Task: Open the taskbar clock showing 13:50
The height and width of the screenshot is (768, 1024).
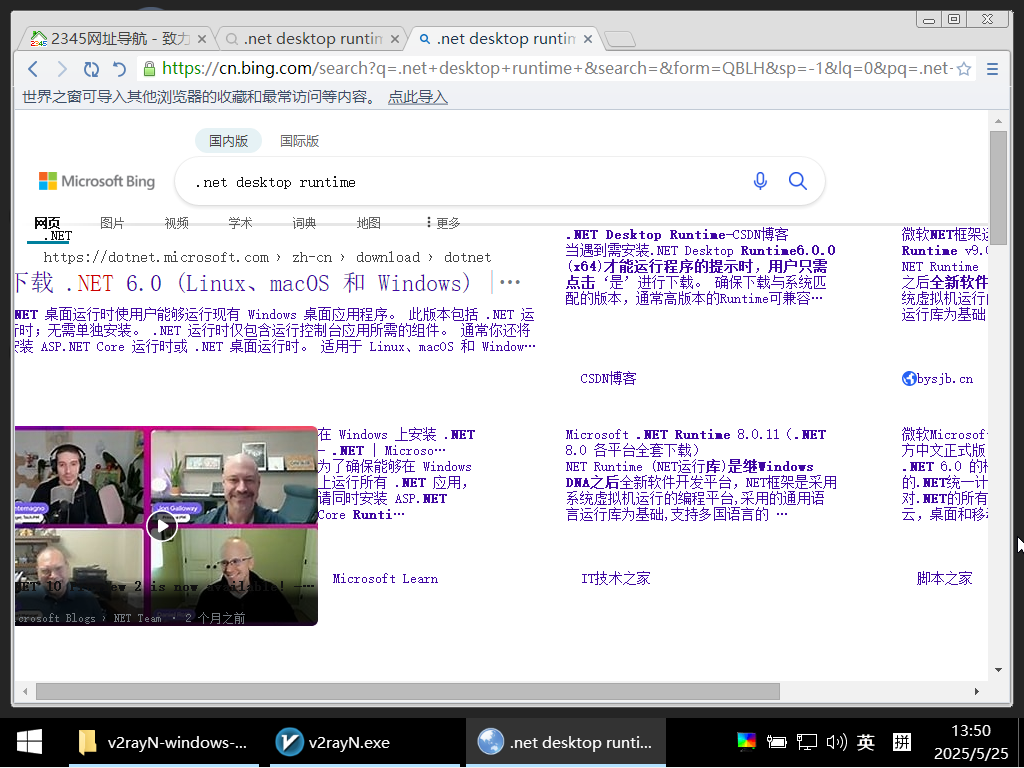Action: [x=971, y=742]
